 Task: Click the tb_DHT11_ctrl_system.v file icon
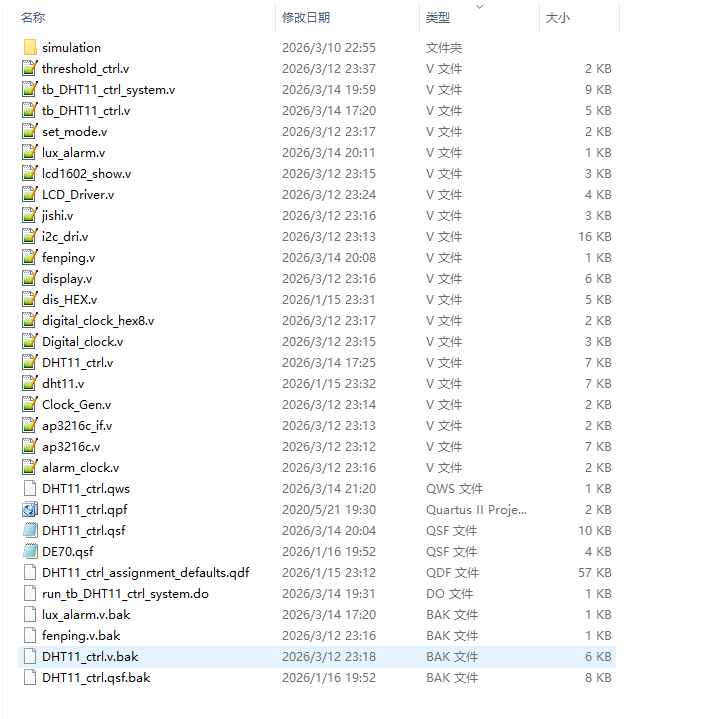(x=30, y=89)
